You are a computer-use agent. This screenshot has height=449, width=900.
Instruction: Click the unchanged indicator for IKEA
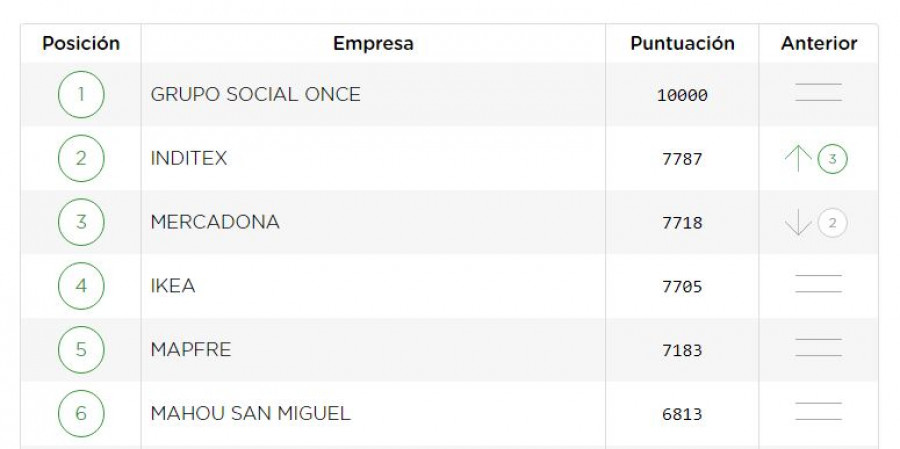(818, 284)
